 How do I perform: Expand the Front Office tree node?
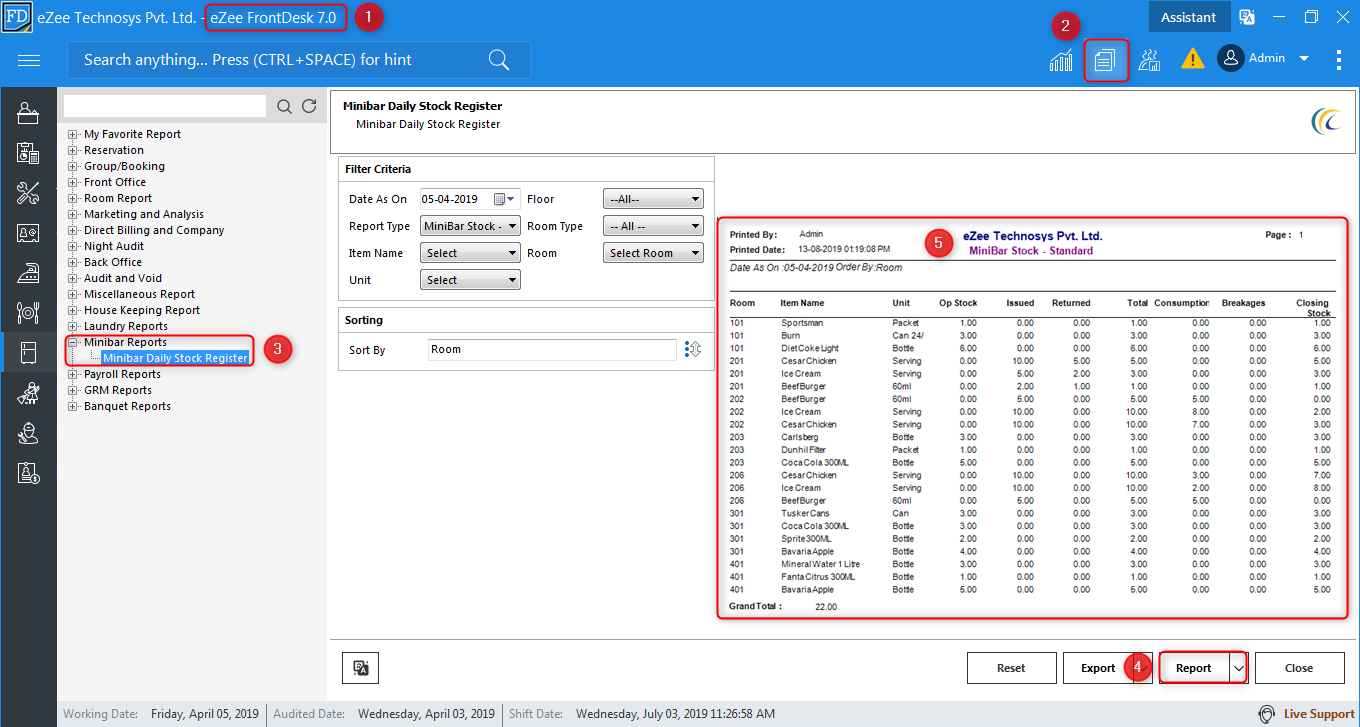pos(73,182)
